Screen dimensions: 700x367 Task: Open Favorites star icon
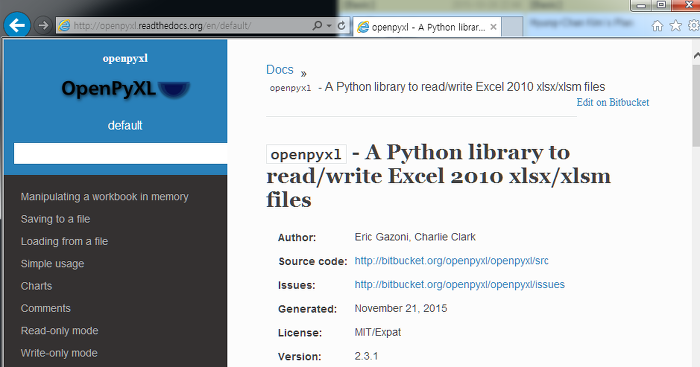675,26
